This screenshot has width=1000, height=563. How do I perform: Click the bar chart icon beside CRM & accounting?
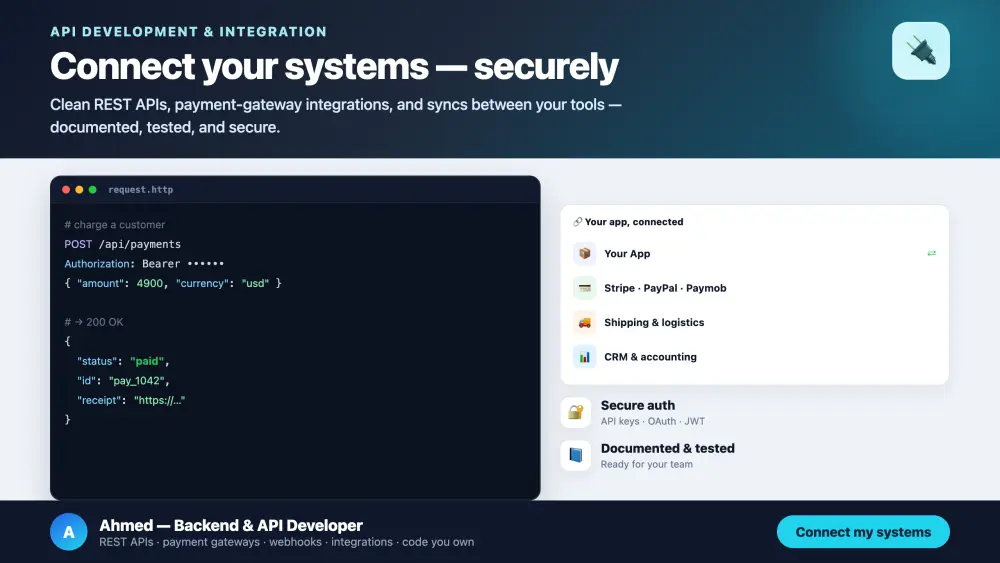[584, 357]
